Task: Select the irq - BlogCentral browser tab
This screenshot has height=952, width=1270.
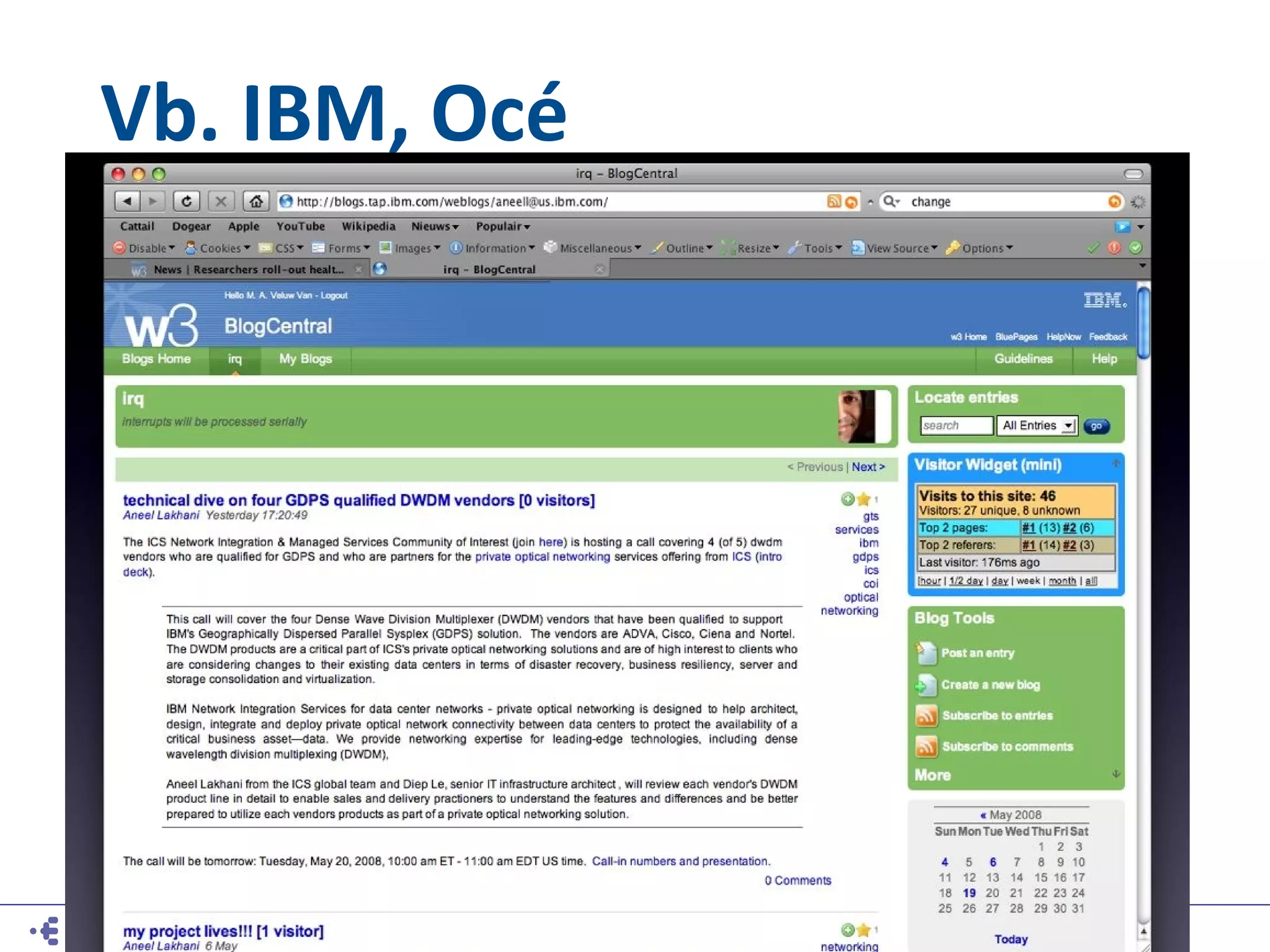Action: [x=489, y=270]
